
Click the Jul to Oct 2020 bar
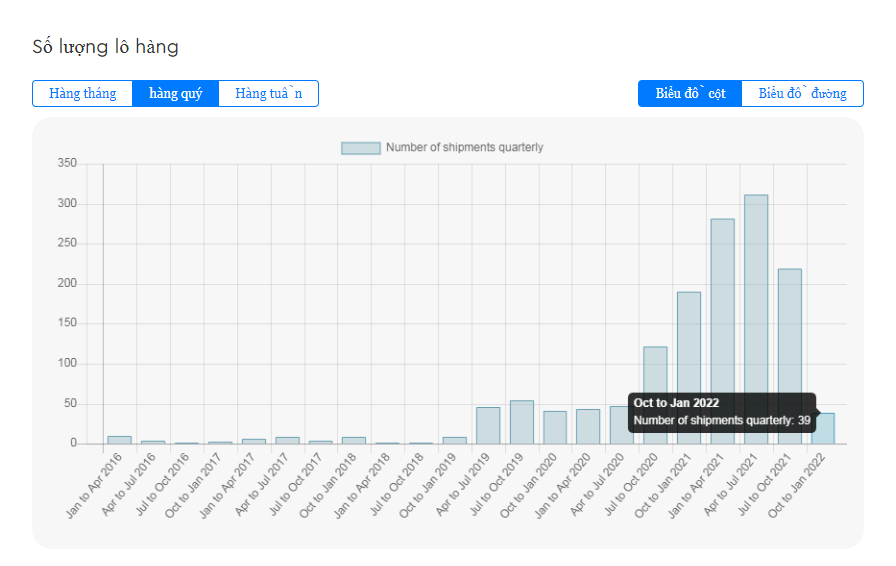655,395
